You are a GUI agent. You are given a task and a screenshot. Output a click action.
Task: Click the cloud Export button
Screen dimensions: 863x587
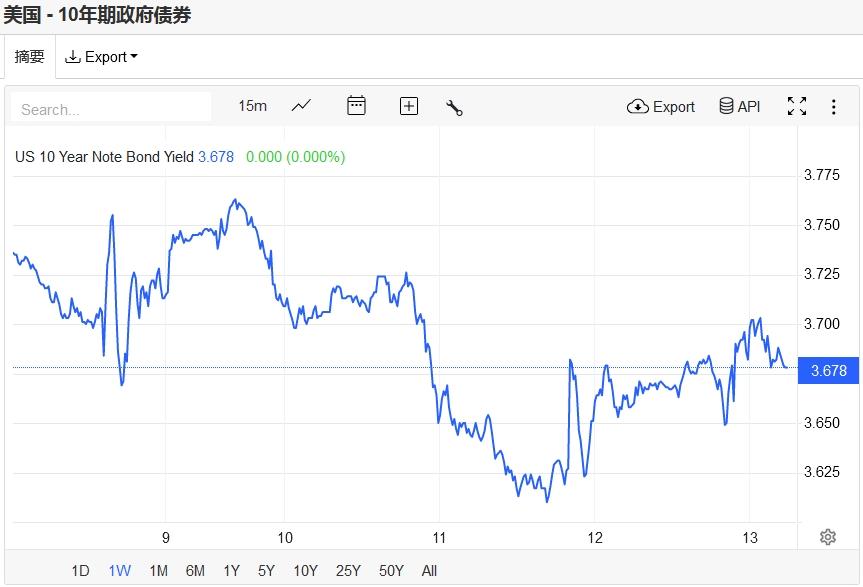tap(661, 107)
